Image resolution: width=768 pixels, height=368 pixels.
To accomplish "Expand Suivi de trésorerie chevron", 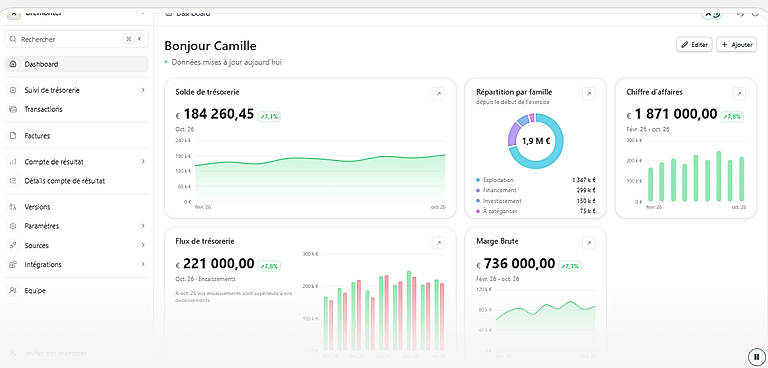I will point(143,90).
